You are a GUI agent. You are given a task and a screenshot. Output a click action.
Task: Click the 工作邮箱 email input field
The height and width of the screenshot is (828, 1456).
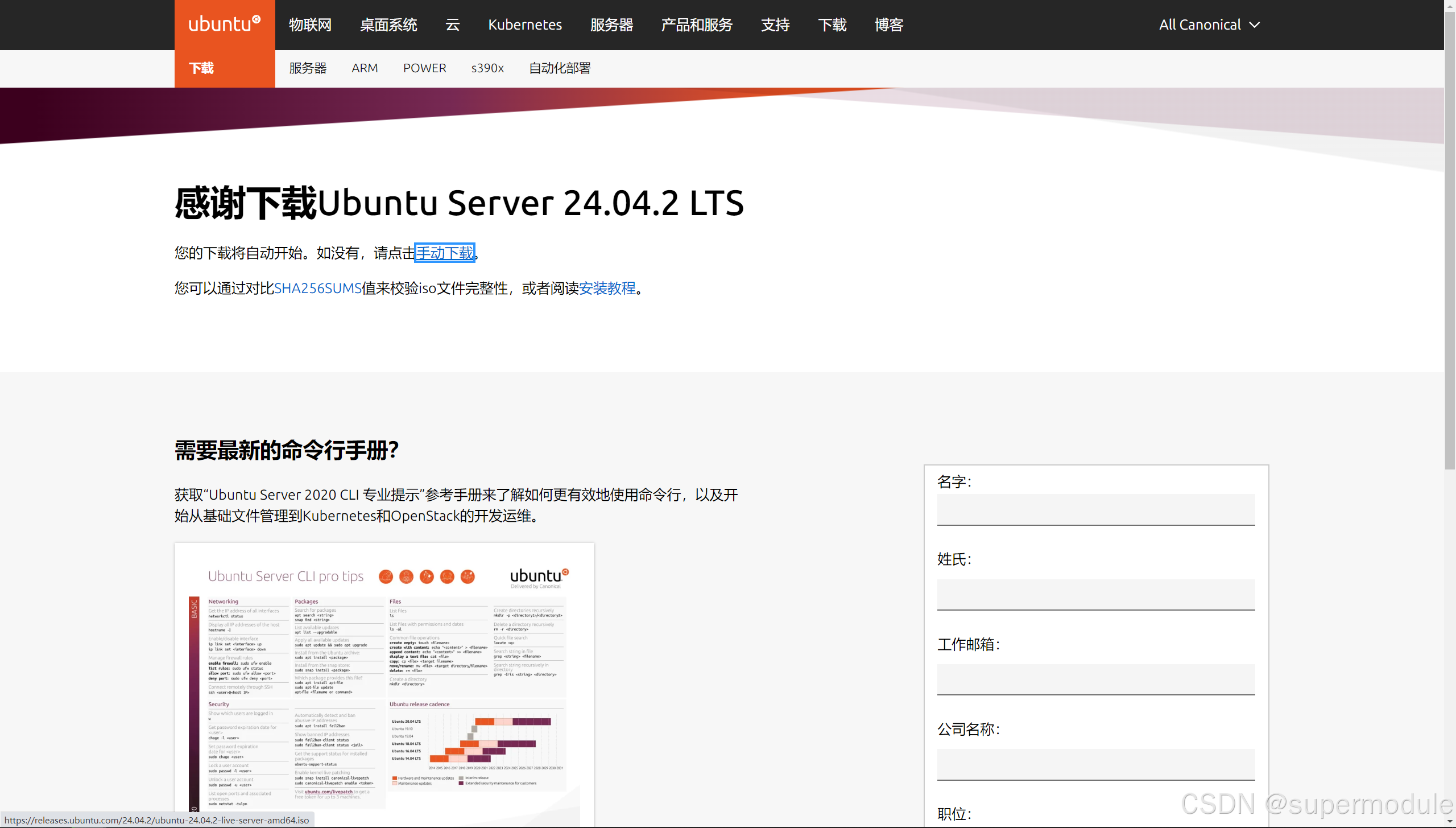1095,679
